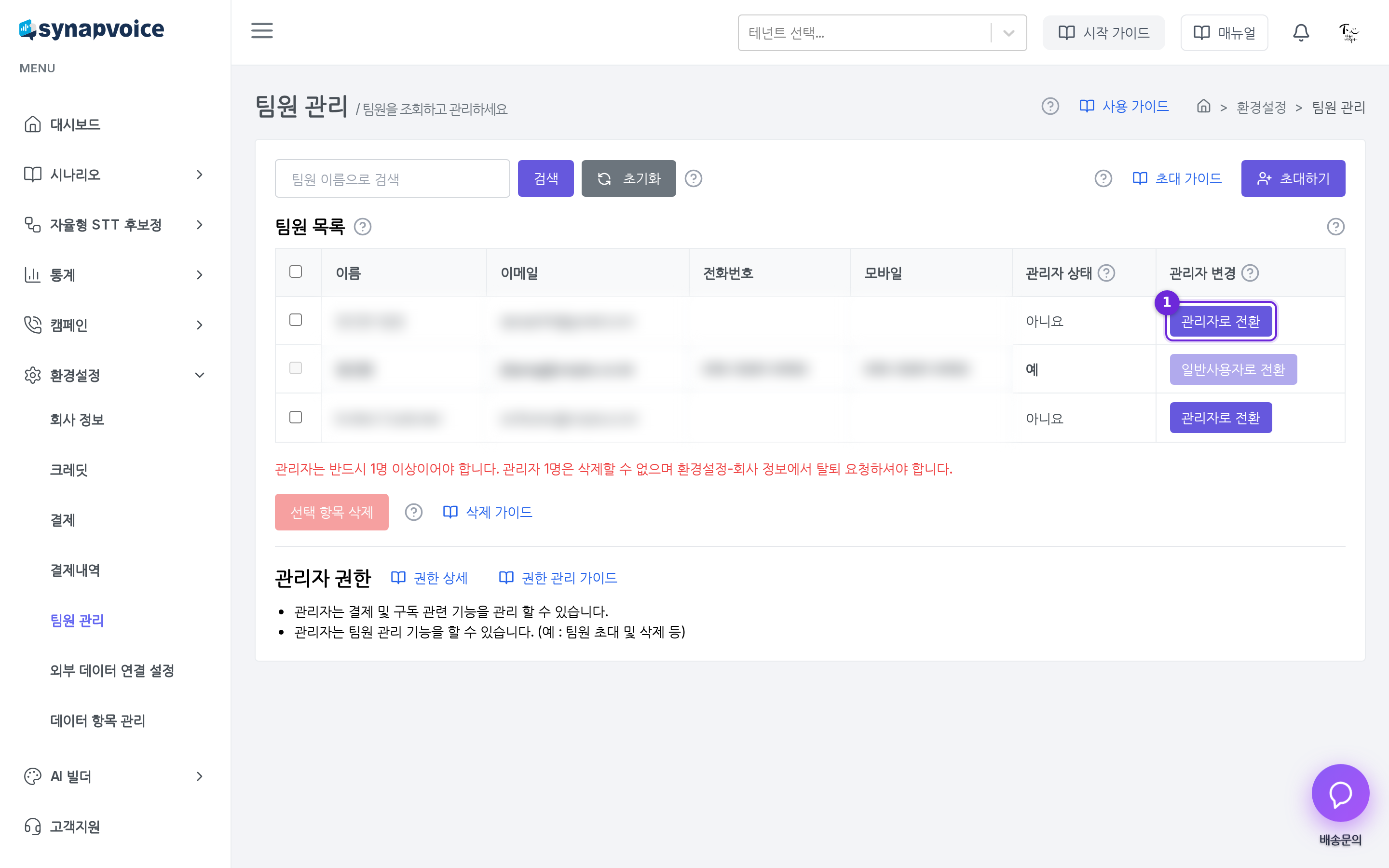Check the second row (예) disabled checkbox
The width and height of the screenshot is (1389, 868).
pos(296,368)
